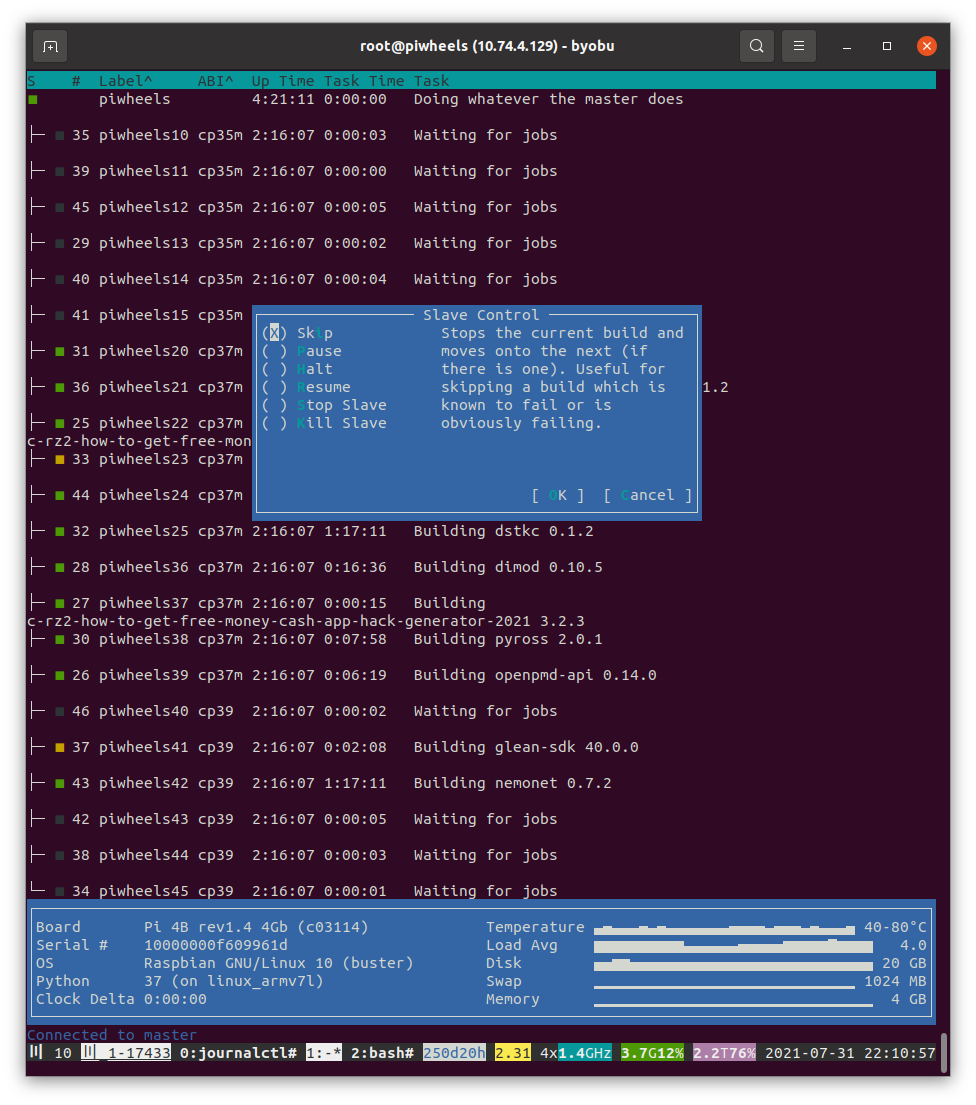Click 'Building pyross 2.0.1' task text
Viewport: 976px width, 1105px height.
508,639
